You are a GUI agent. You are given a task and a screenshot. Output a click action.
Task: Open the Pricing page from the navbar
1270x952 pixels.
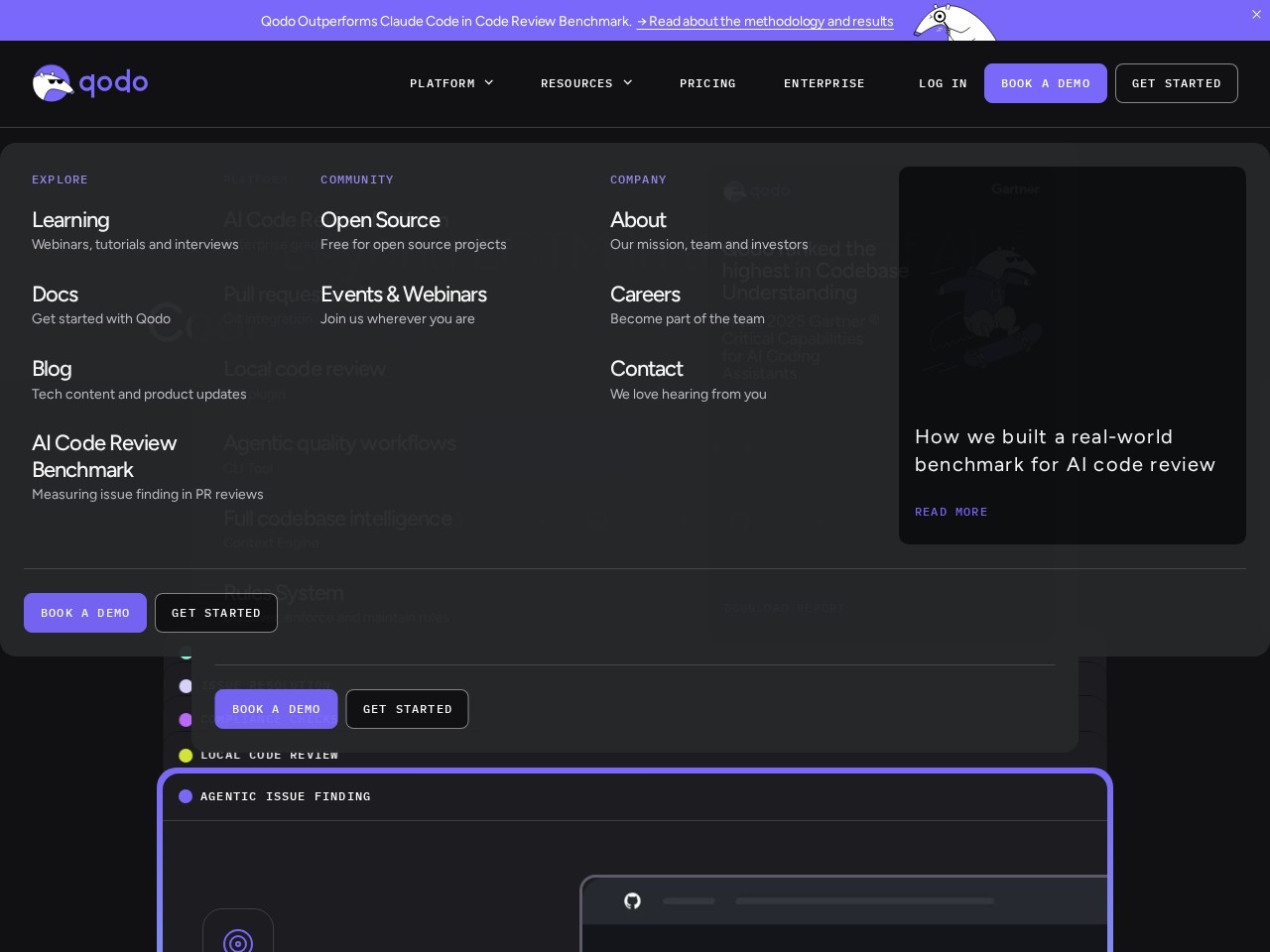[x=707, y=83]
